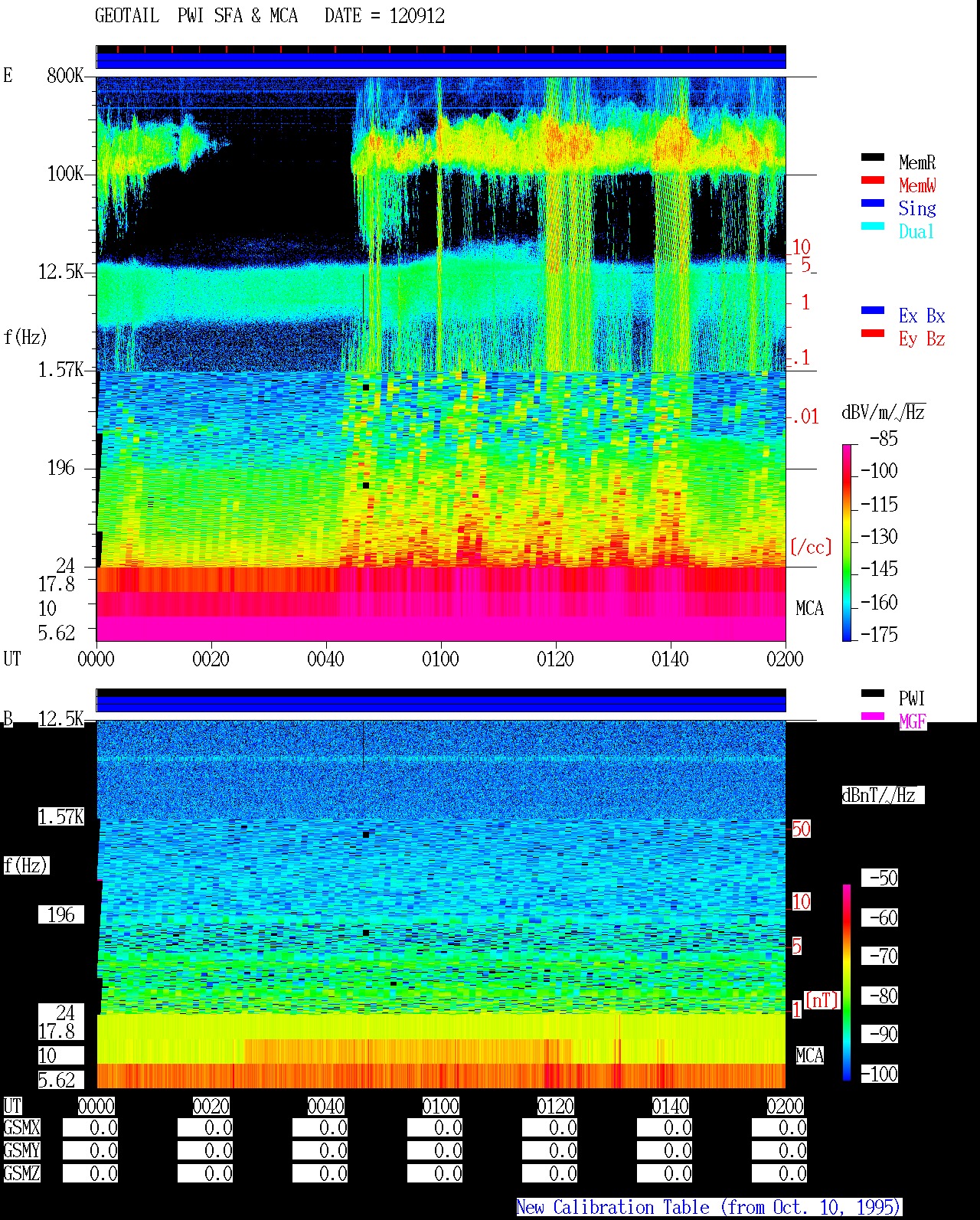
Task: Click the 0140 label under the B panel
Action: pos(670,1106)
